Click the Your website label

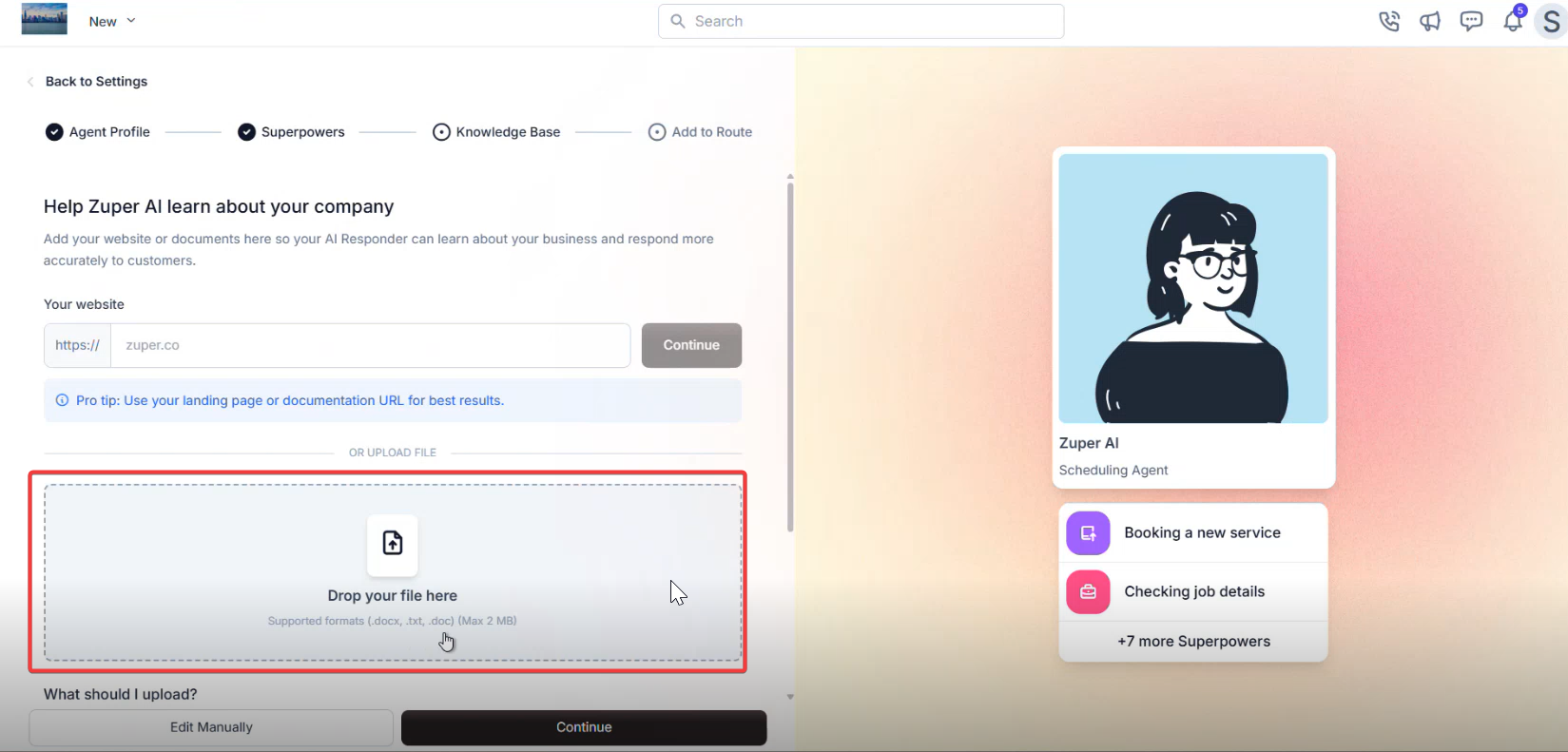84,304
